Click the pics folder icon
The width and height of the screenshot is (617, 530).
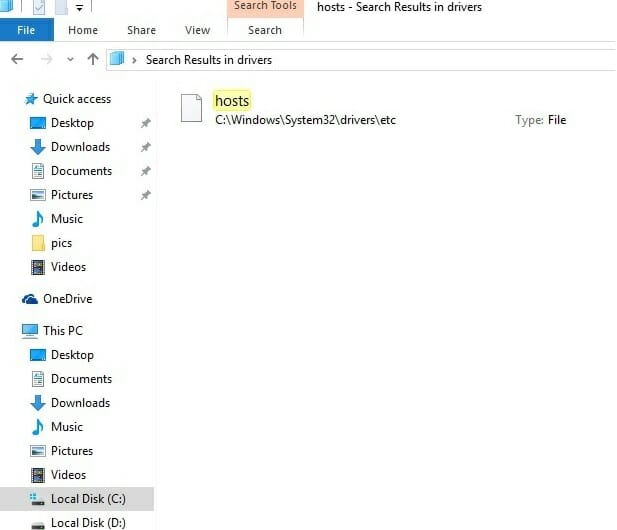pyautogui.click(x=38, y=243)
